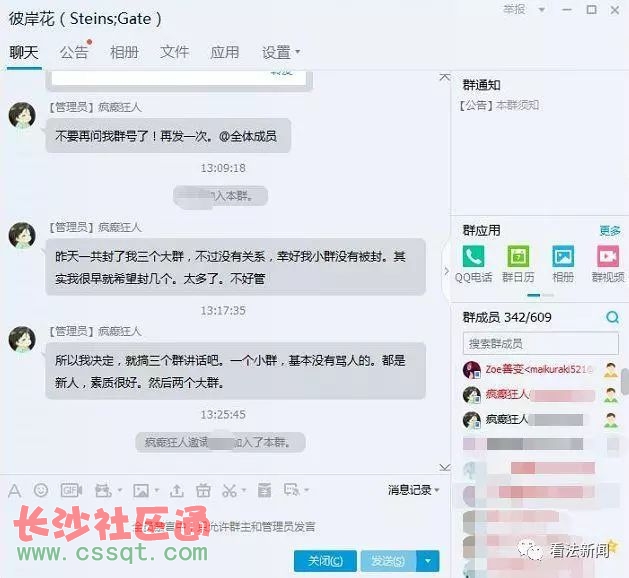Click the scissors screenshot icon
This screenshot has height=578, width=629.
pyautogui.click(x=229, y=490)
